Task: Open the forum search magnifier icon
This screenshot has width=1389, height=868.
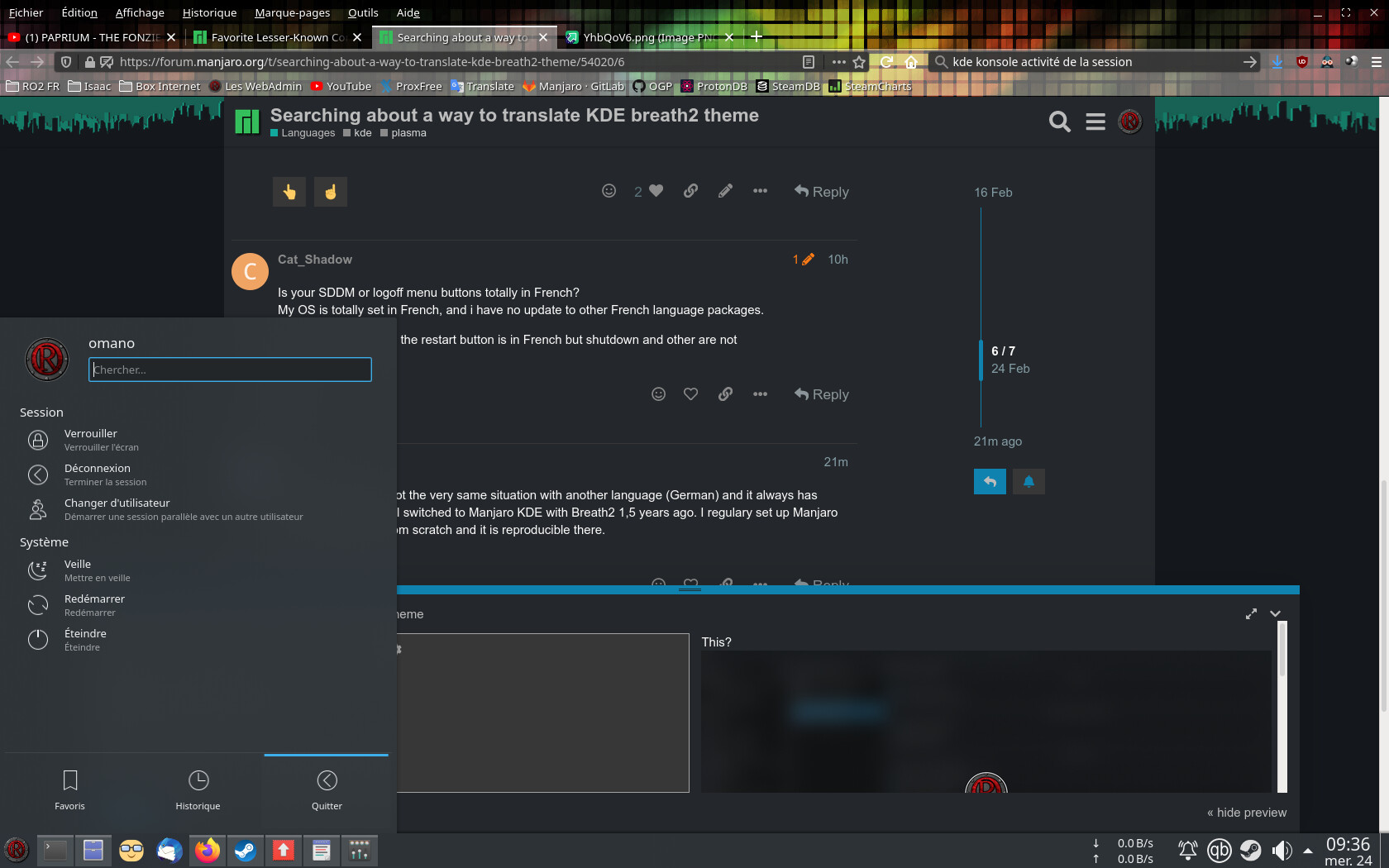Action: [x=1059, y=122]
